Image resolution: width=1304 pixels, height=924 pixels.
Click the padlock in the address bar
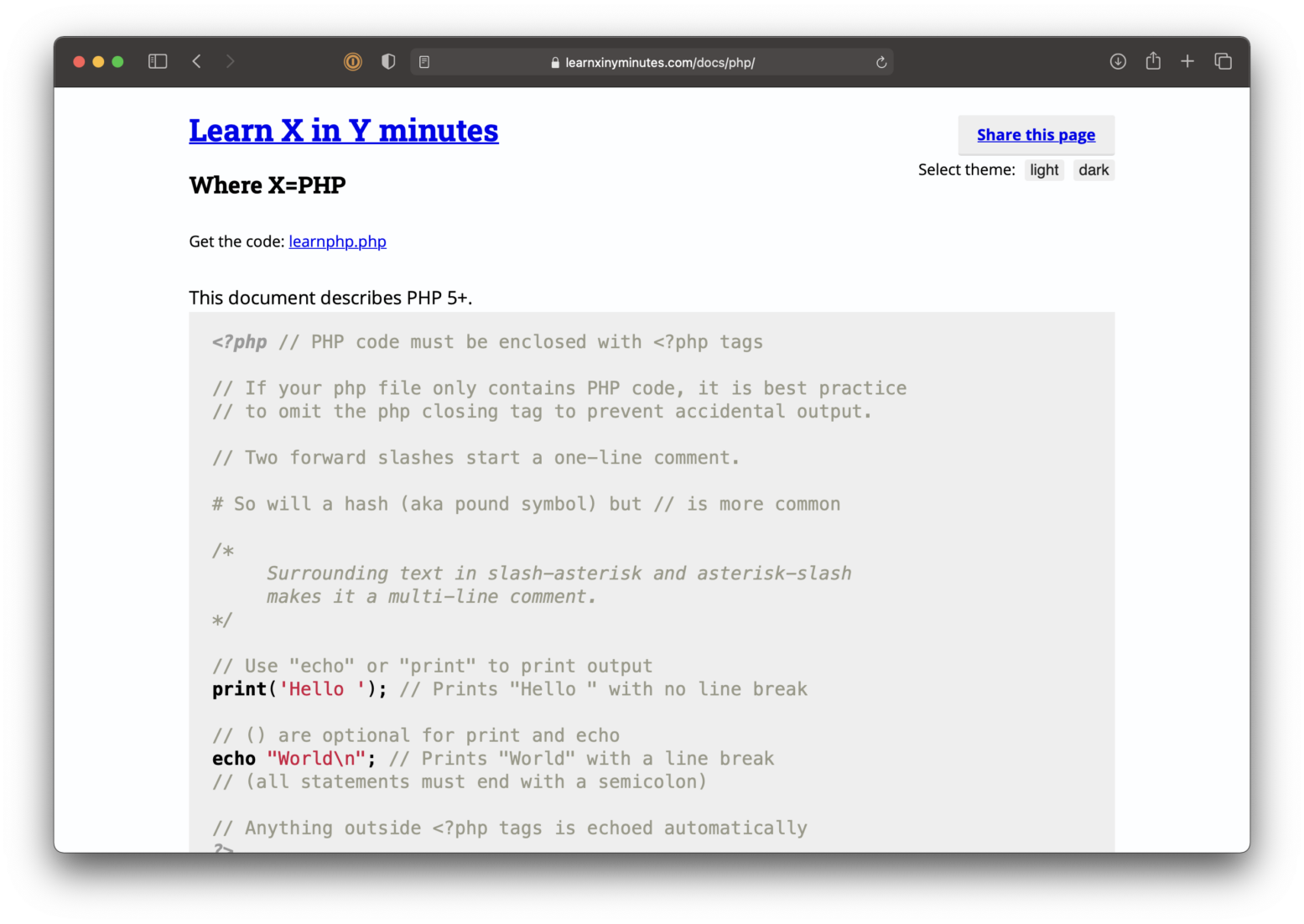click(x=554, y=62)
